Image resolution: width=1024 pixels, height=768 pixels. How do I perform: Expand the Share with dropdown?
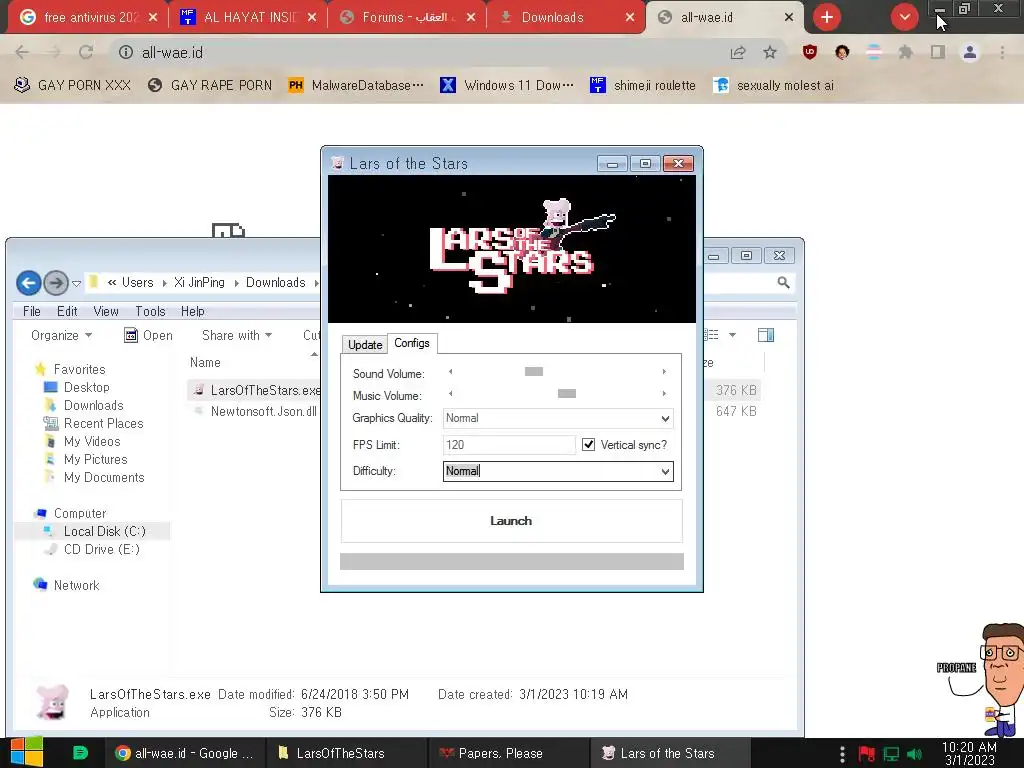coord(237,336)
